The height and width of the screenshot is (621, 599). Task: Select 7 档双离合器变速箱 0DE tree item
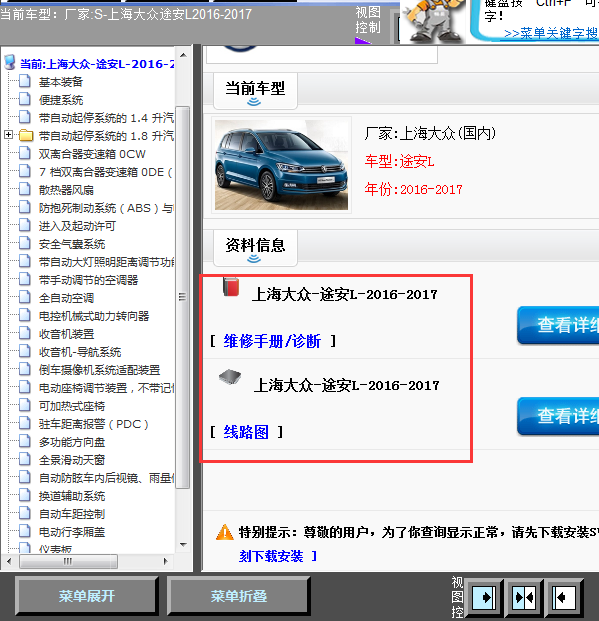pyautogui.click(x=105, y=172)
